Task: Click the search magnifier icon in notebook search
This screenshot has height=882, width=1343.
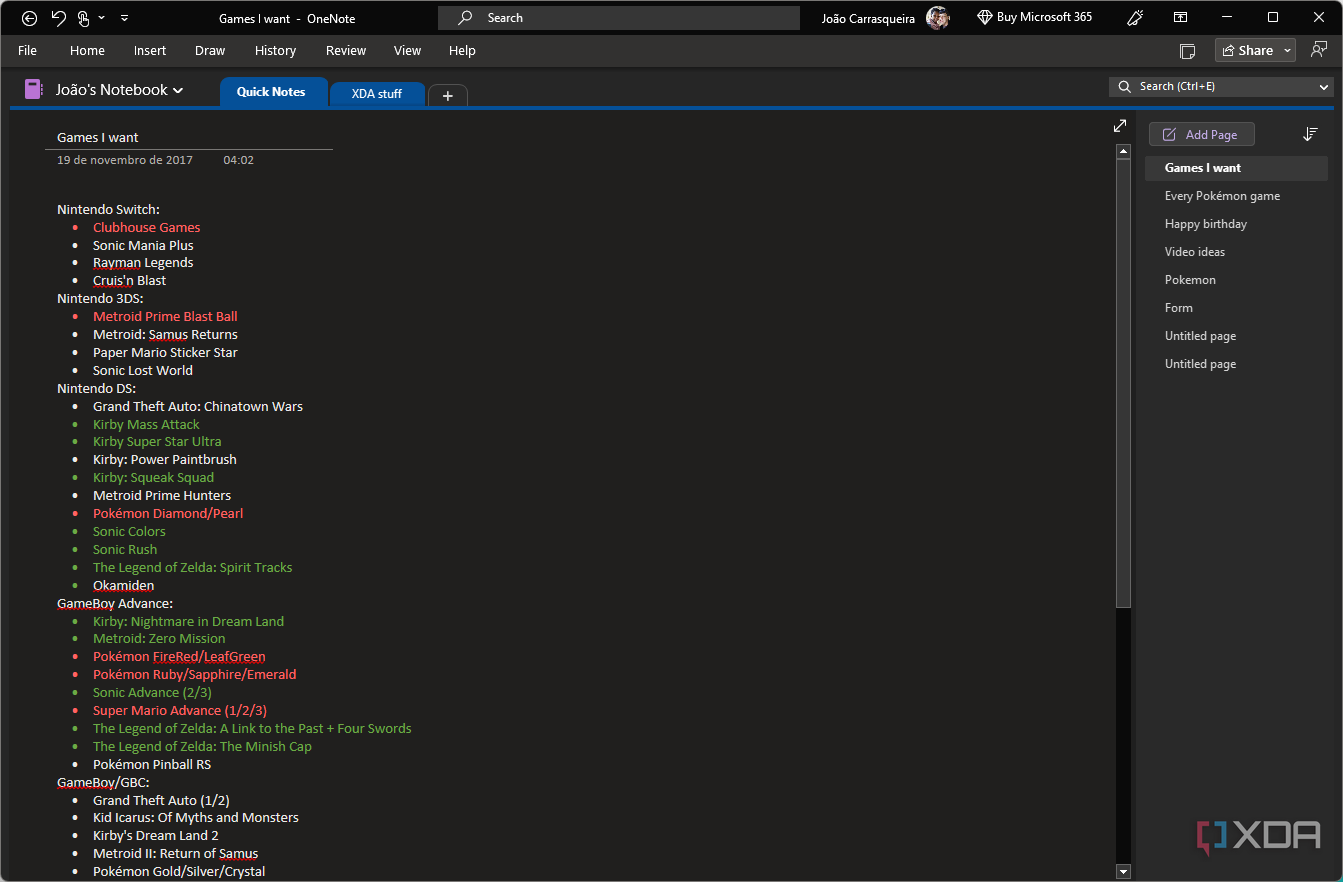Action: tap(1124, 87)
